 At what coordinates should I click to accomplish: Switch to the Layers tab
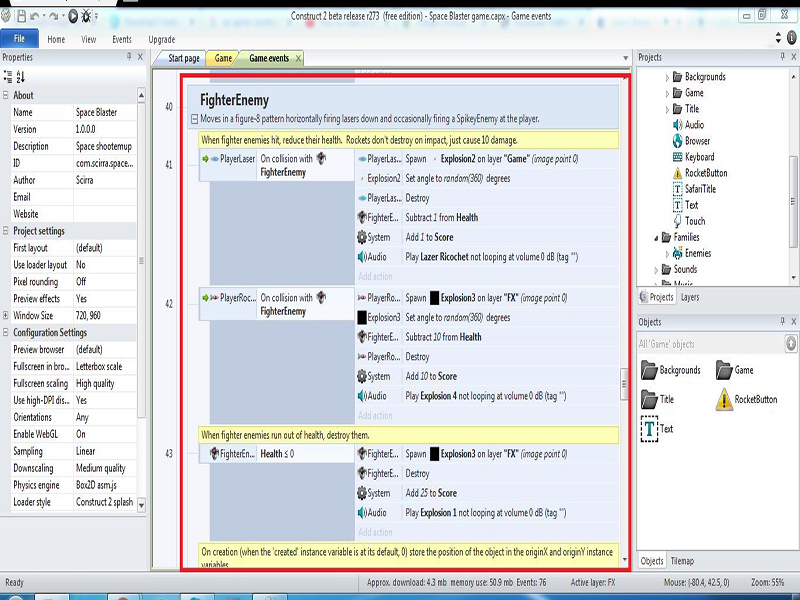[690, 297]
